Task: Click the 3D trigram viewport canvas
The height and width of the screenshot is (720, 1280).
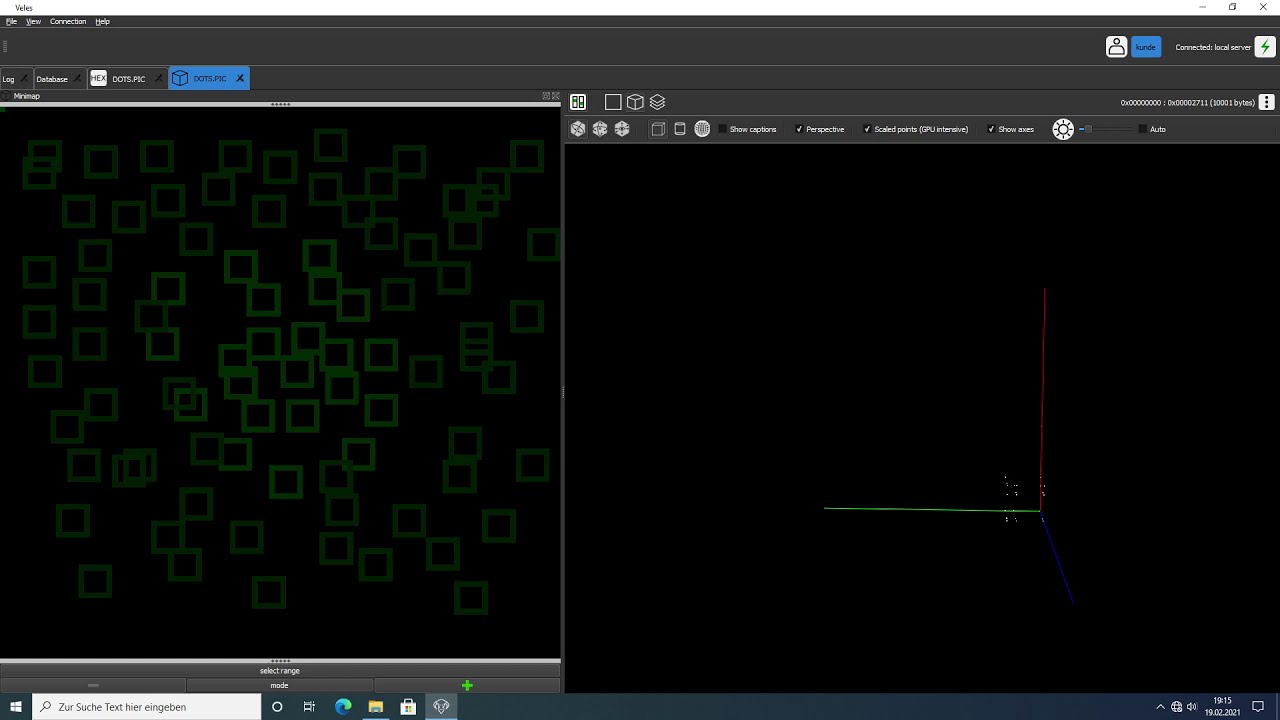Action: pos(922,417)
